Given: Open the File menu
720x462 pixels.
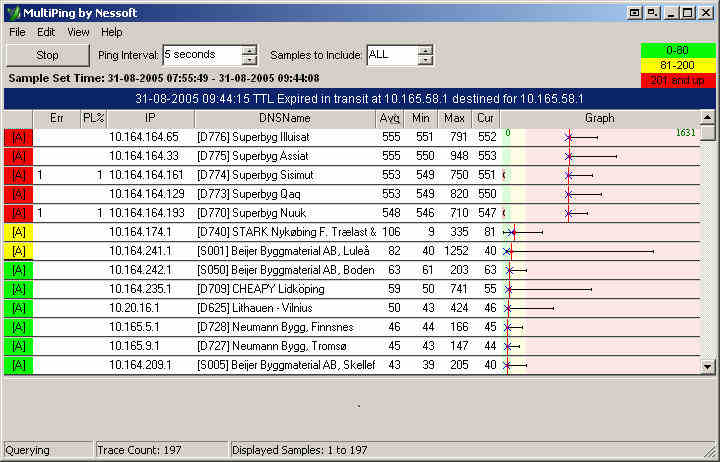Looking at the screenshot, I should pos(17,32).
